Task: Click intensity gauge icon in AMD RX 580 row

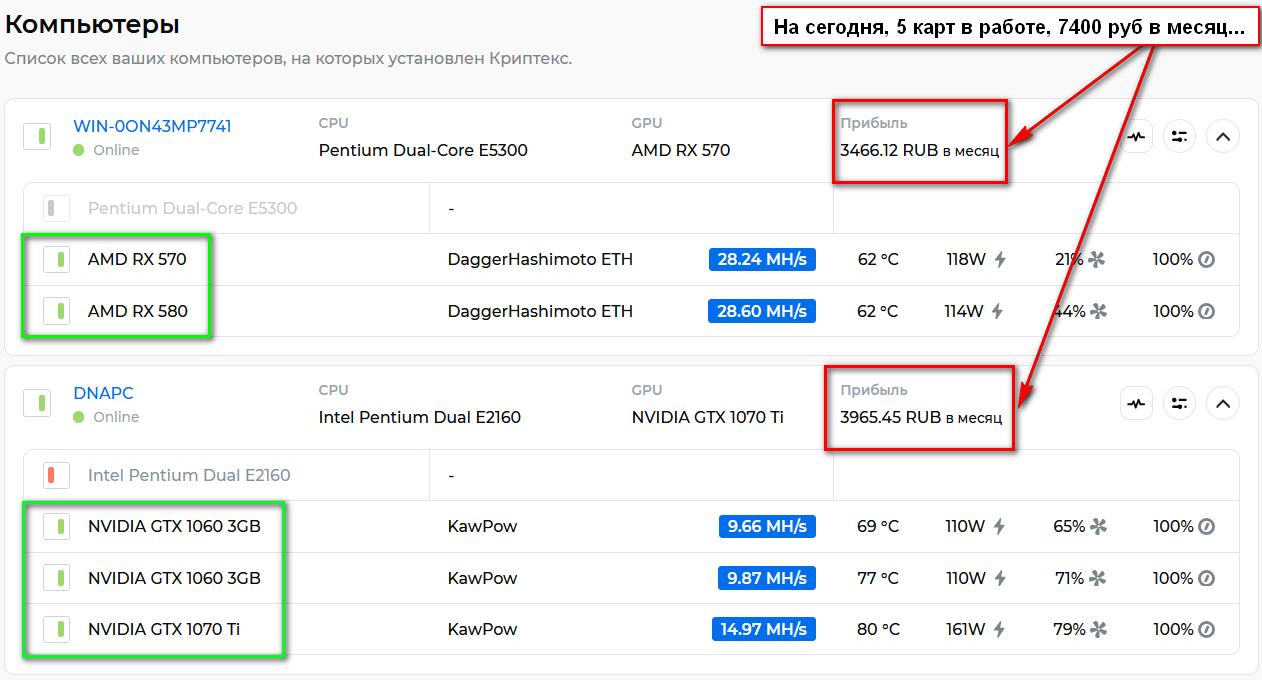Action: (1206, 311)
